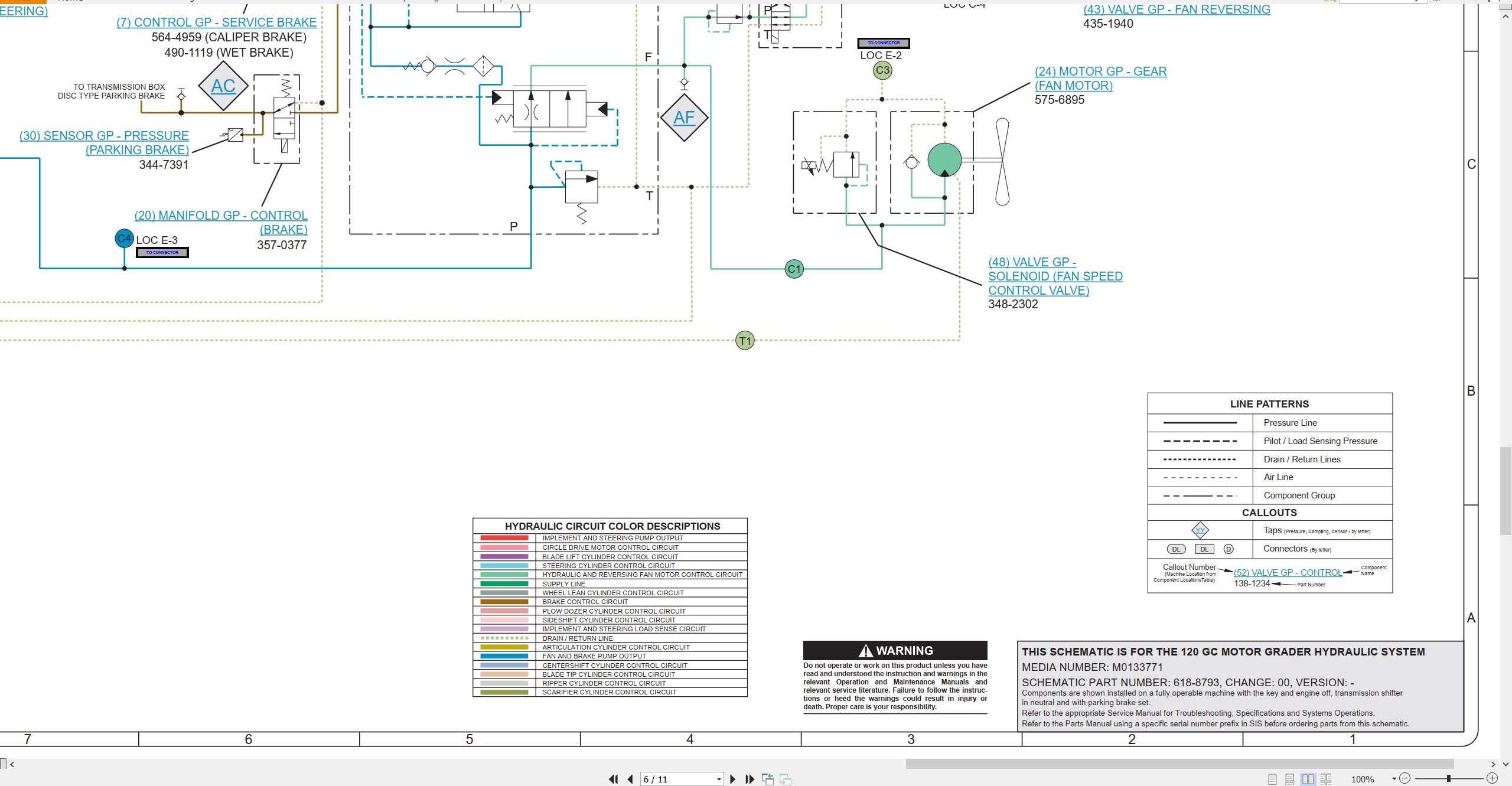Click part number 344-7391
Screen dimensions: 1512x786
(x=164, y=165)
